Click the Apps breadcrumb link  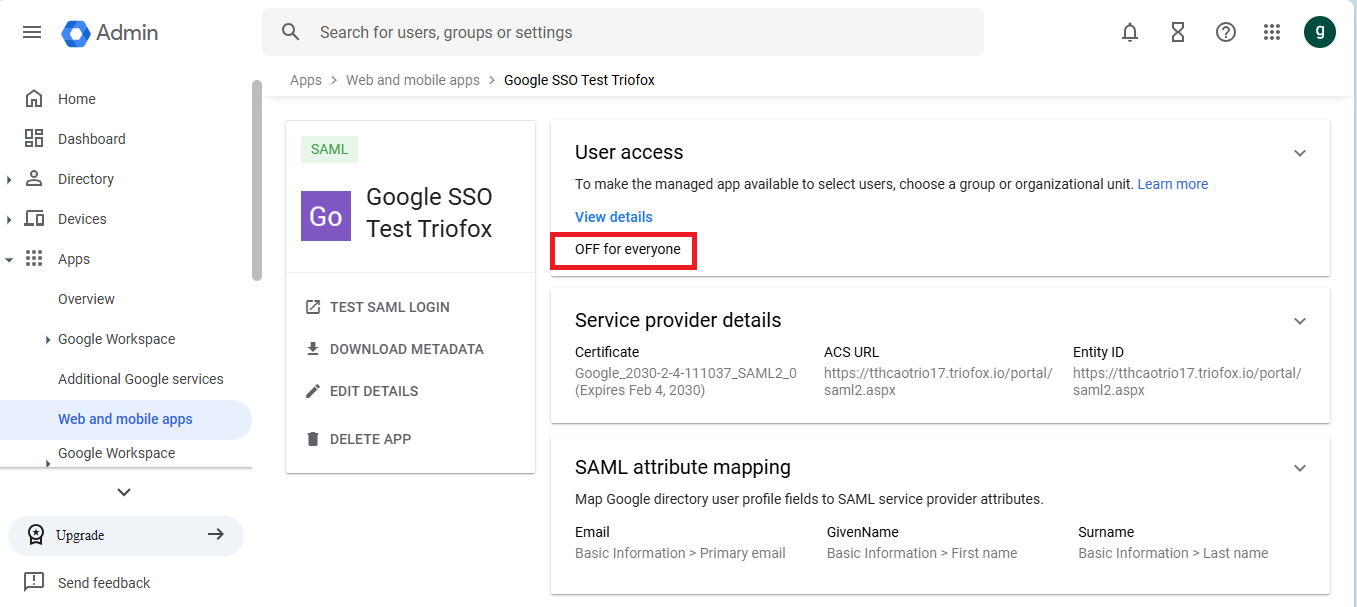click(306, 80)
